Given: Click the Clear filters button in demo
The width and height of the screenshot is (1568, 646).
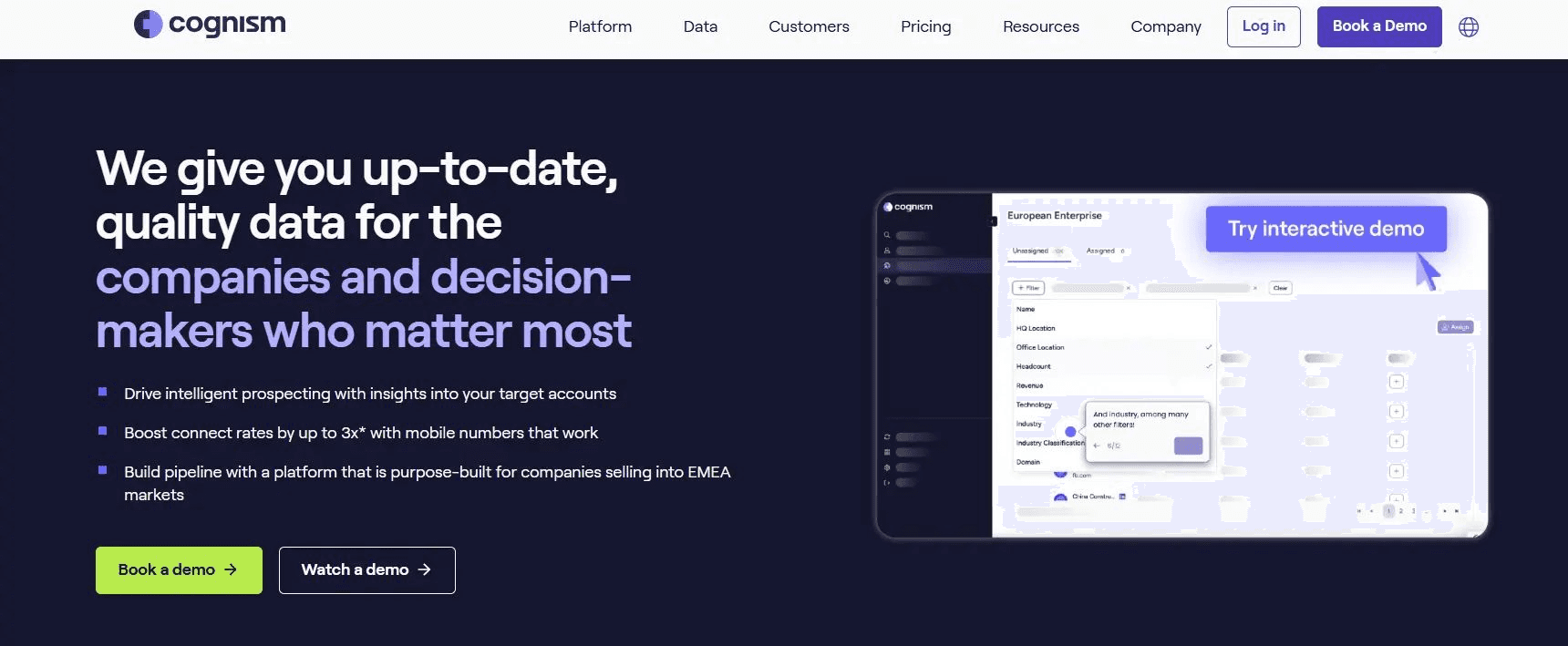Looking at the screenshot, I should (x=1280, y=288).
